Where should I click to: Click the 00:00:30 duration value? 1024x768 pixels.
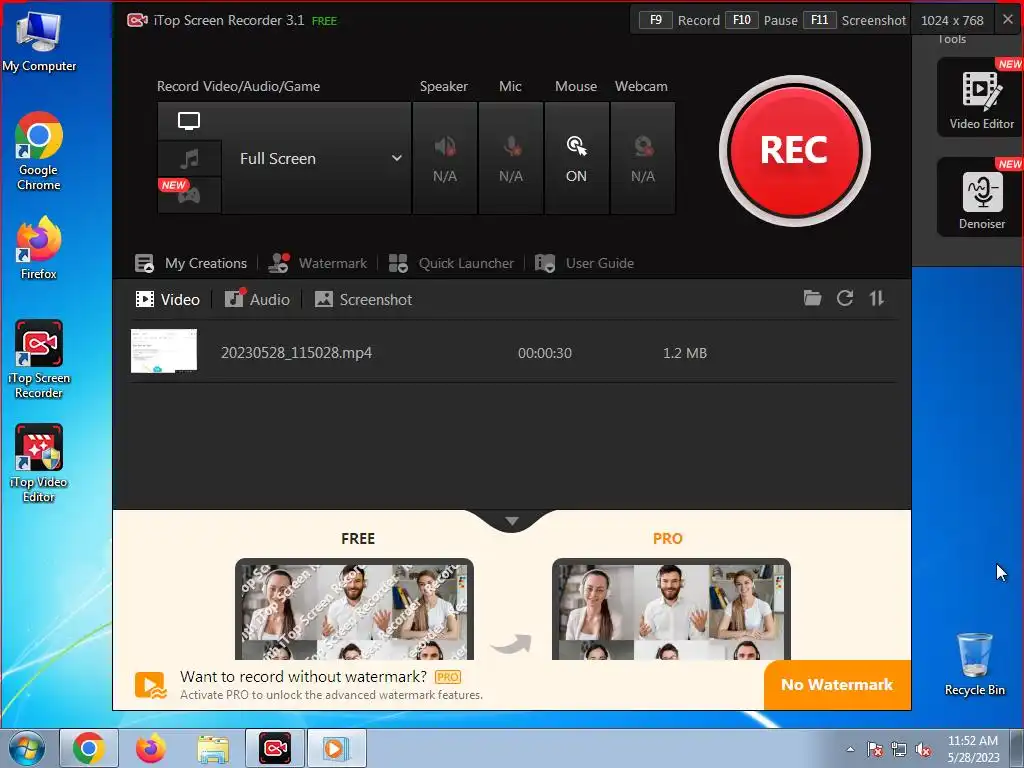(545, 353)
